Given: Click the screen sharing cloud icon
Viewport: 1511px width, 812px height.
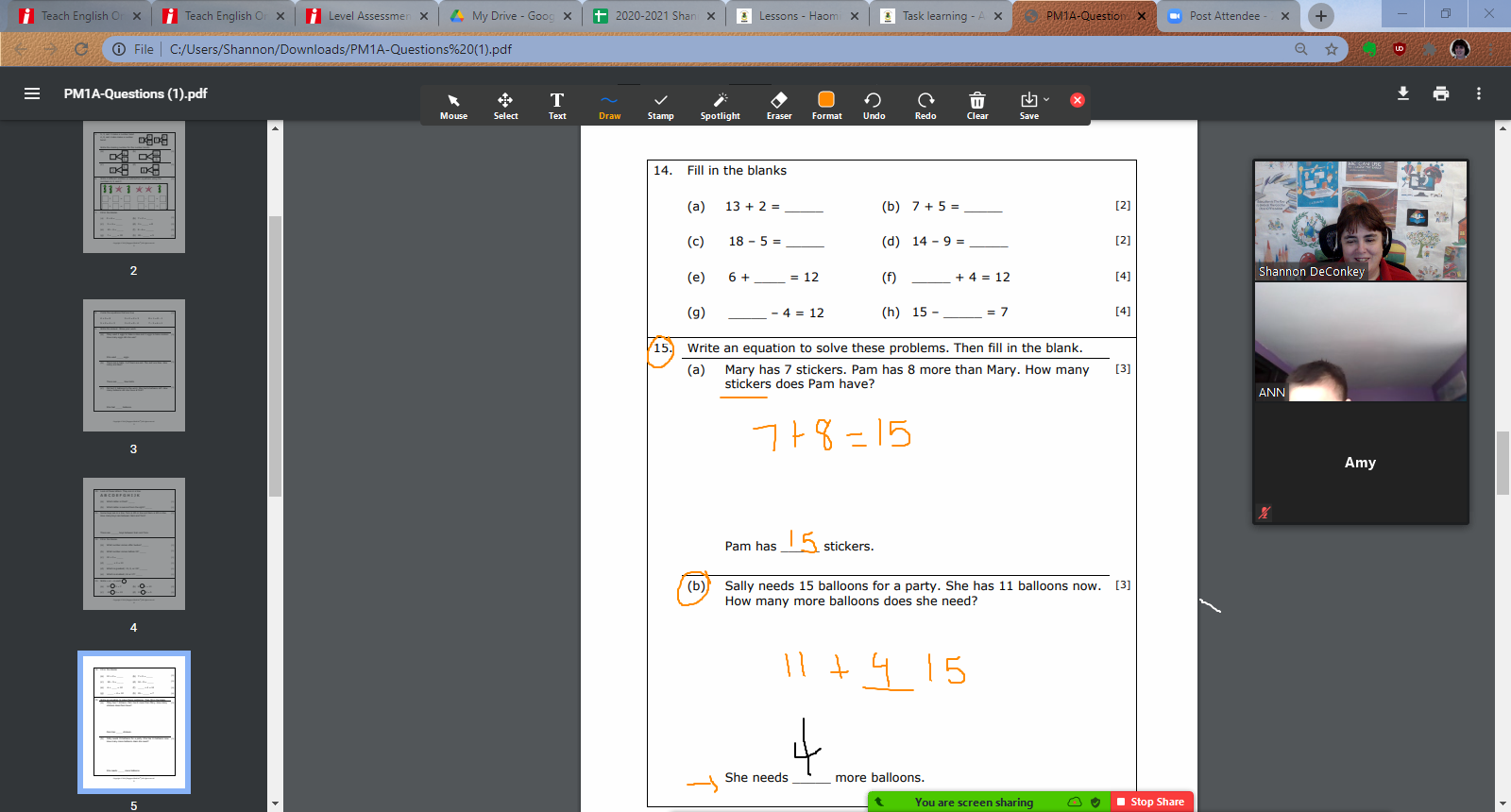Looking at the screenshot, I should [x=1075, y=802].
